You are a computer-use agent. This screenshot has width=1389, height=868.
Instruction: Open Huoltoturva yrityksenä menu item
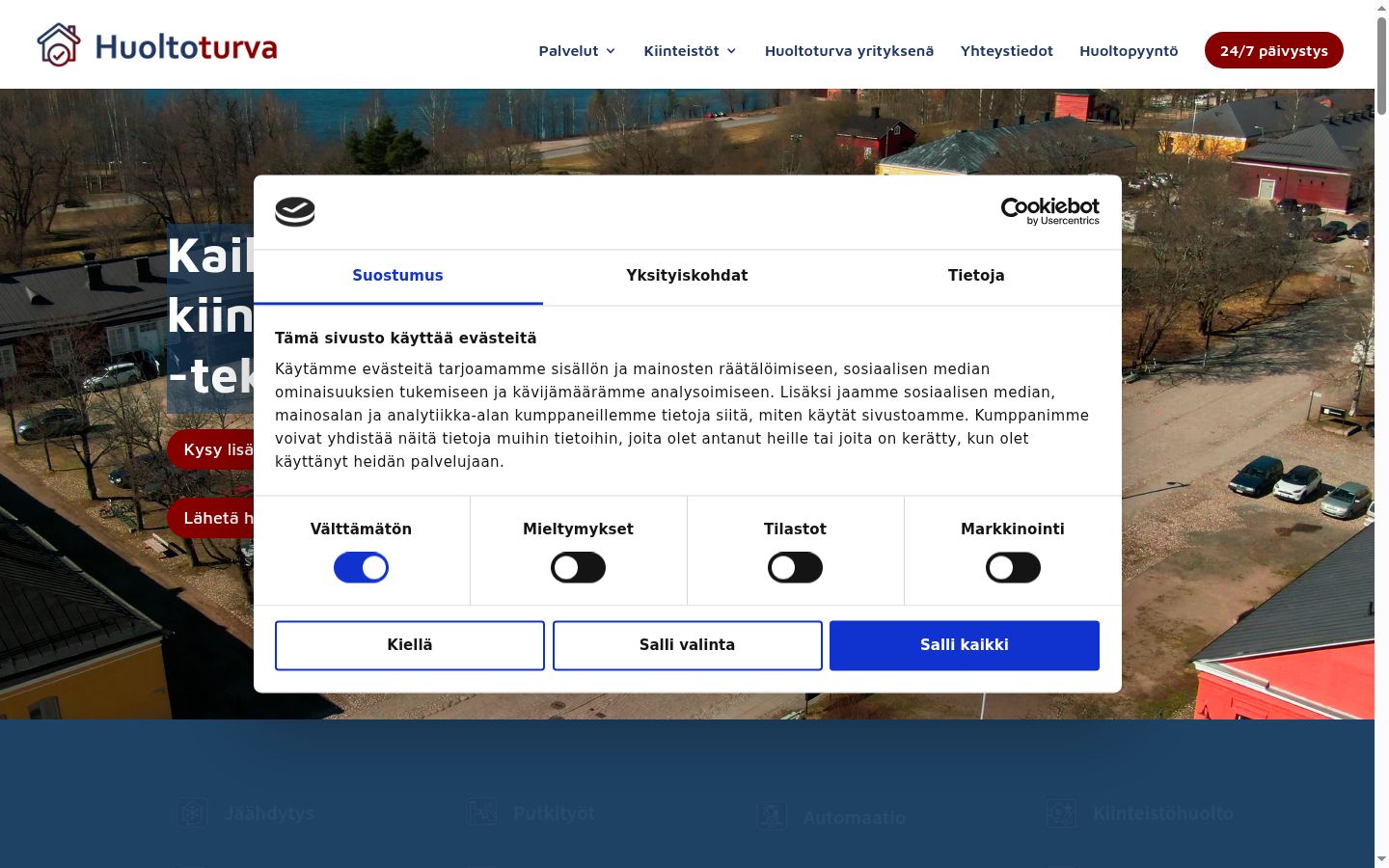click(849, 51)
